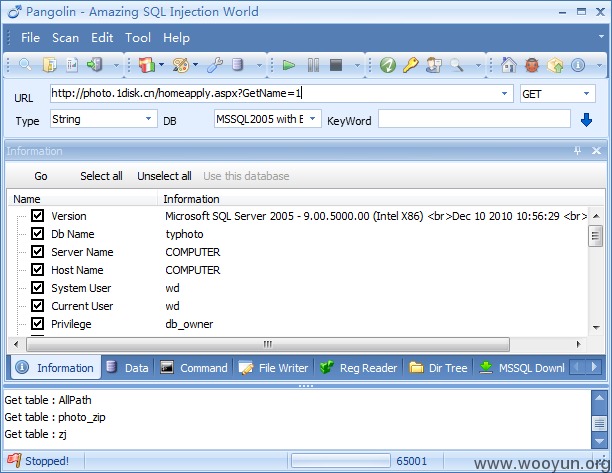Open toolbar options arrow after database icon
The height and width of the screenshot is (473, 612).
pyautogui.click(x=259, y=65)
